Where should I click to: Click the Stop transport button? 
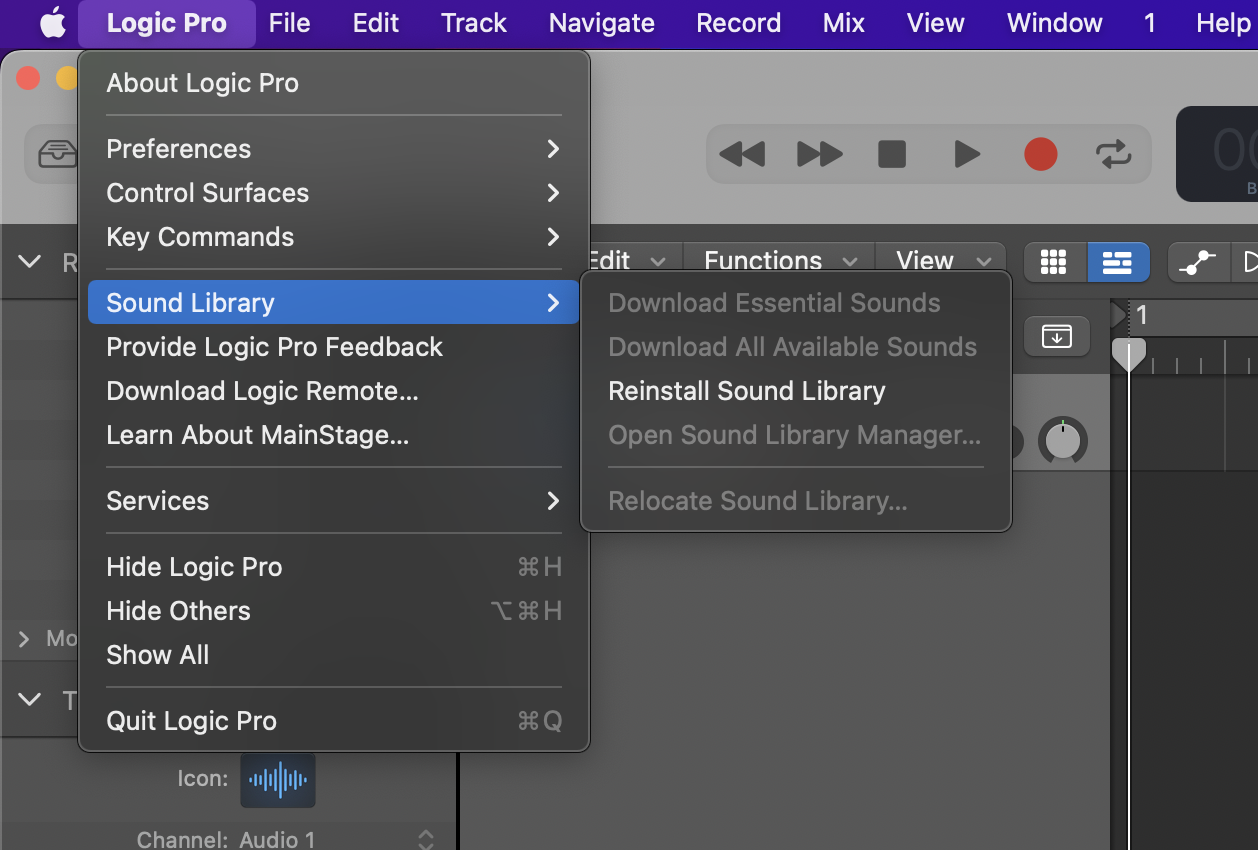(892, 154)
